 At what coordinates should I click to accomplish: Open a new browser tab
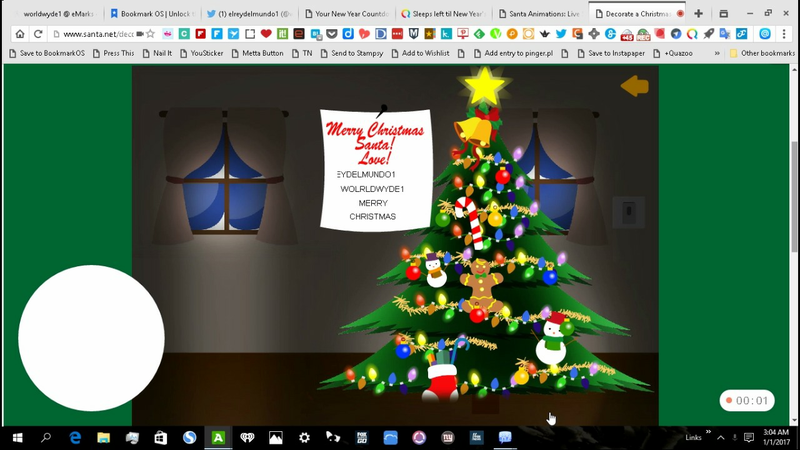tap(698, 14)
